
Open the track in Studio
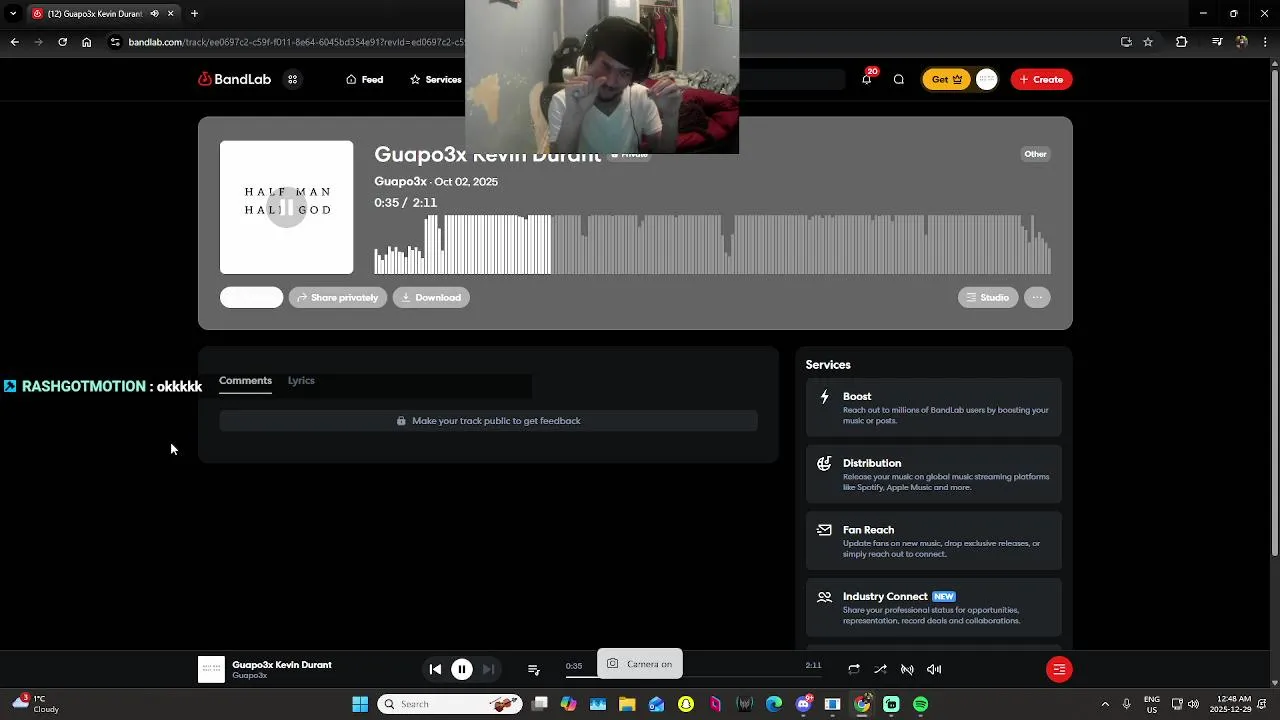coord(987,297)
